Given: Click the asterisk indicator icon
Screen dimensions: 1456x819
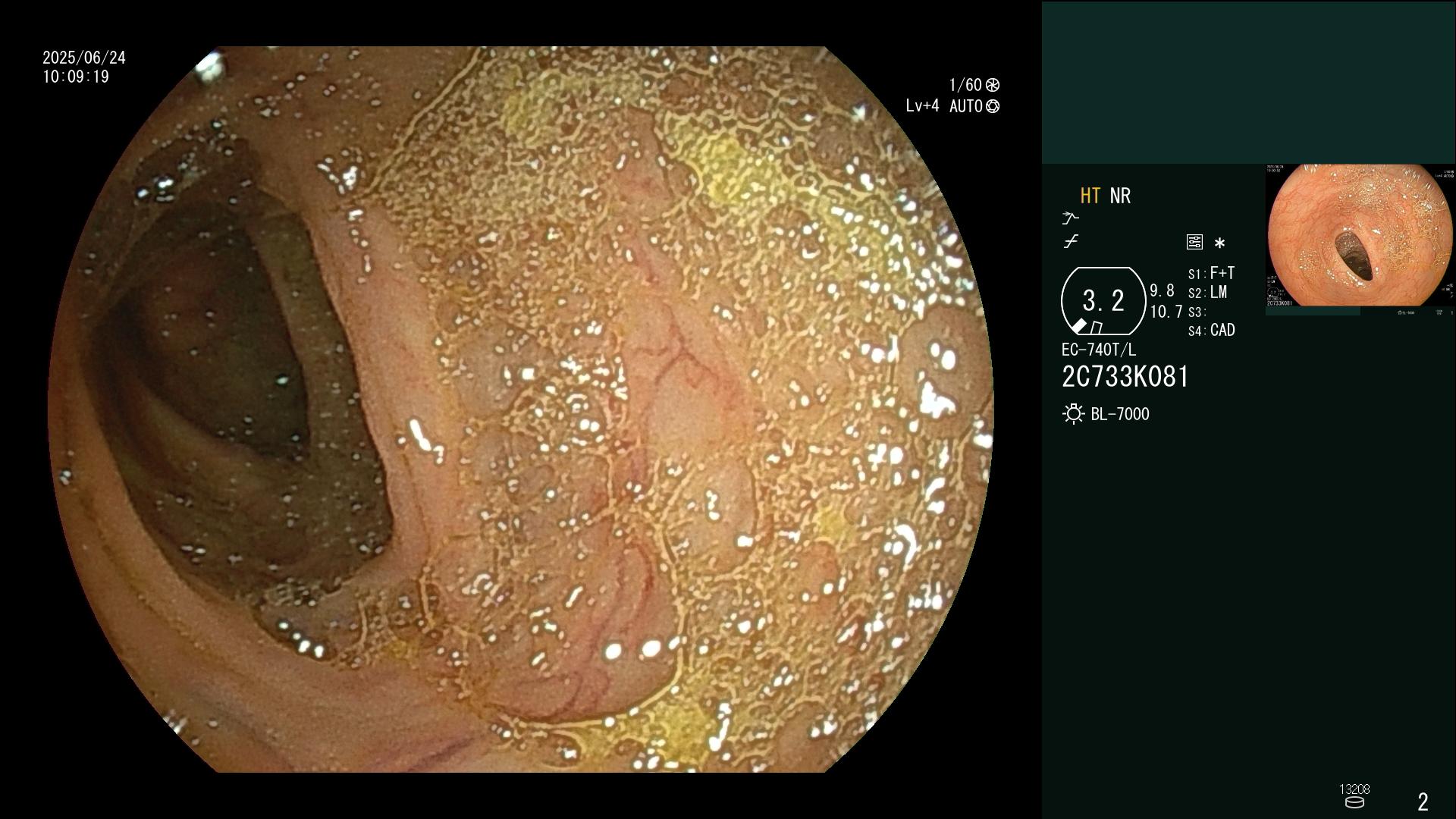Looking at the screenshot, I should point(1219,243).
